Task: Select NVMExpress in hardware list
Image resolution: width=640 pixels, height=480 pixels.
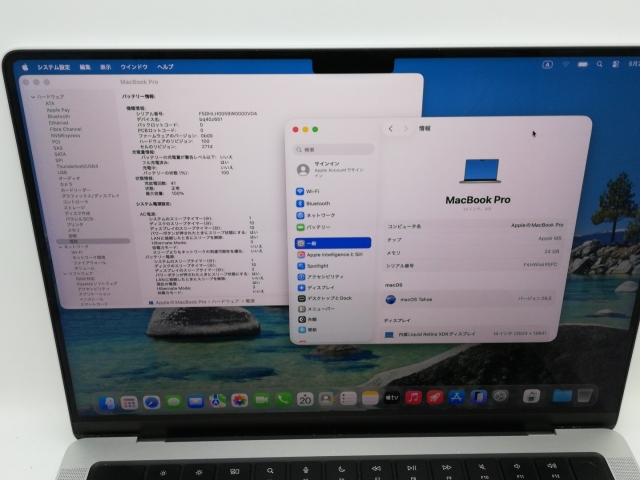Action: 65,136
